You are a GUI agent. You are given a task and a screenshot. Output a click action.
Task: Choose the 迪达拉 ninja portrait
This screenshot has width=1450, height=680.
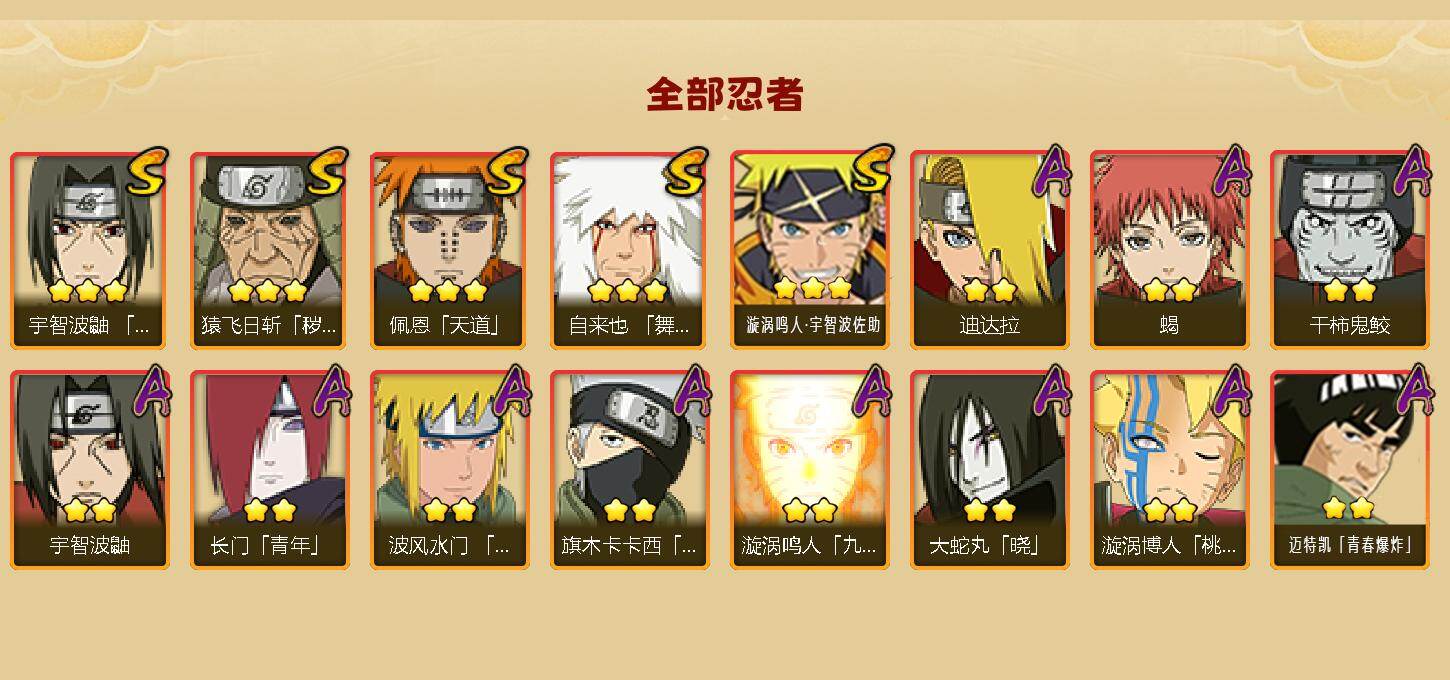point(990,250)
